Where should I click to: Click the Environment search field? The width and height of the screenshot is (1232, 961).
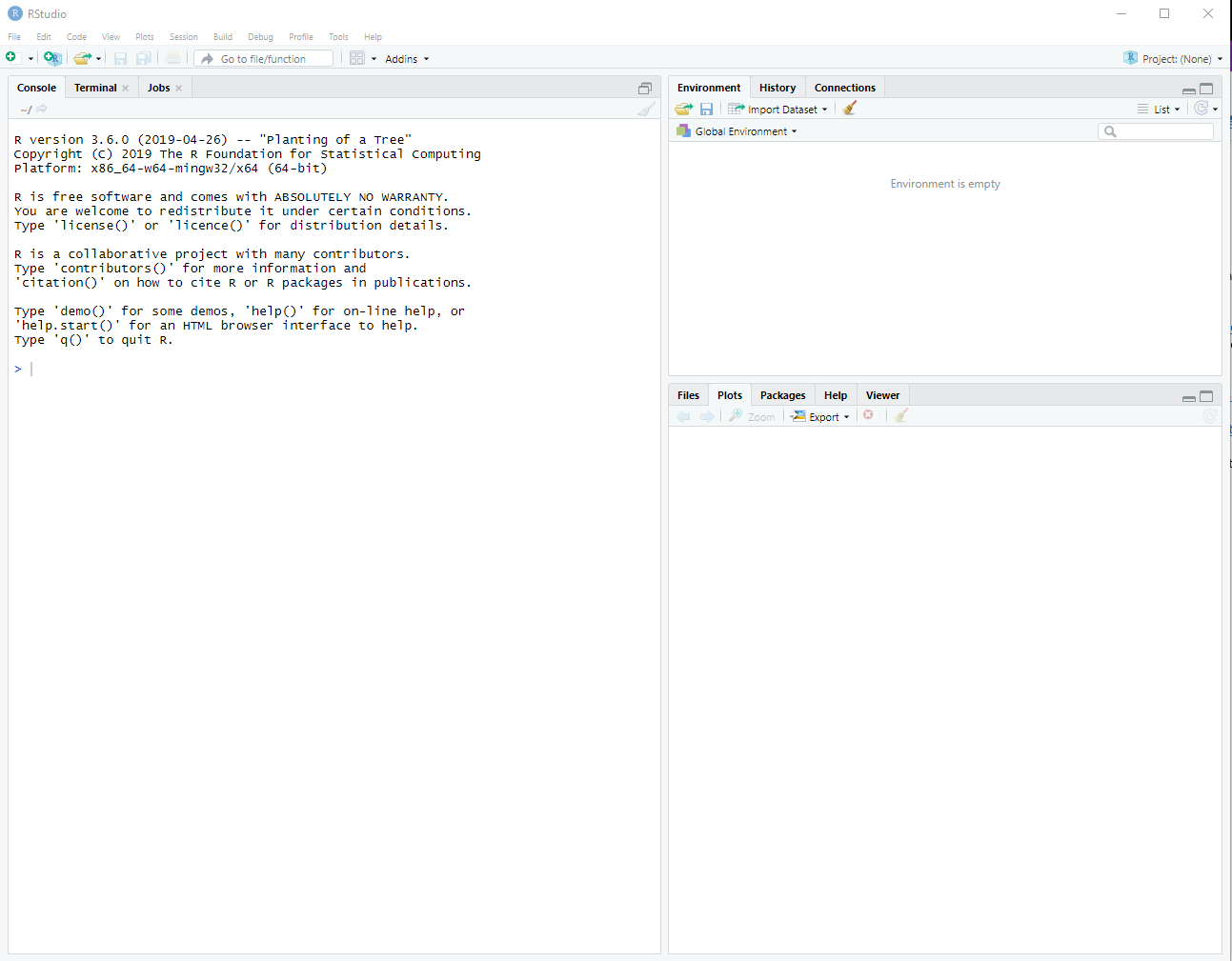[1156, 131]
